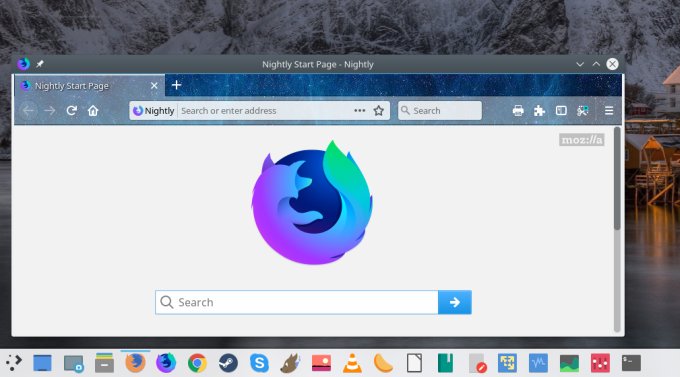Open the add-ons puzzle piece icon

tap(539, 111)
